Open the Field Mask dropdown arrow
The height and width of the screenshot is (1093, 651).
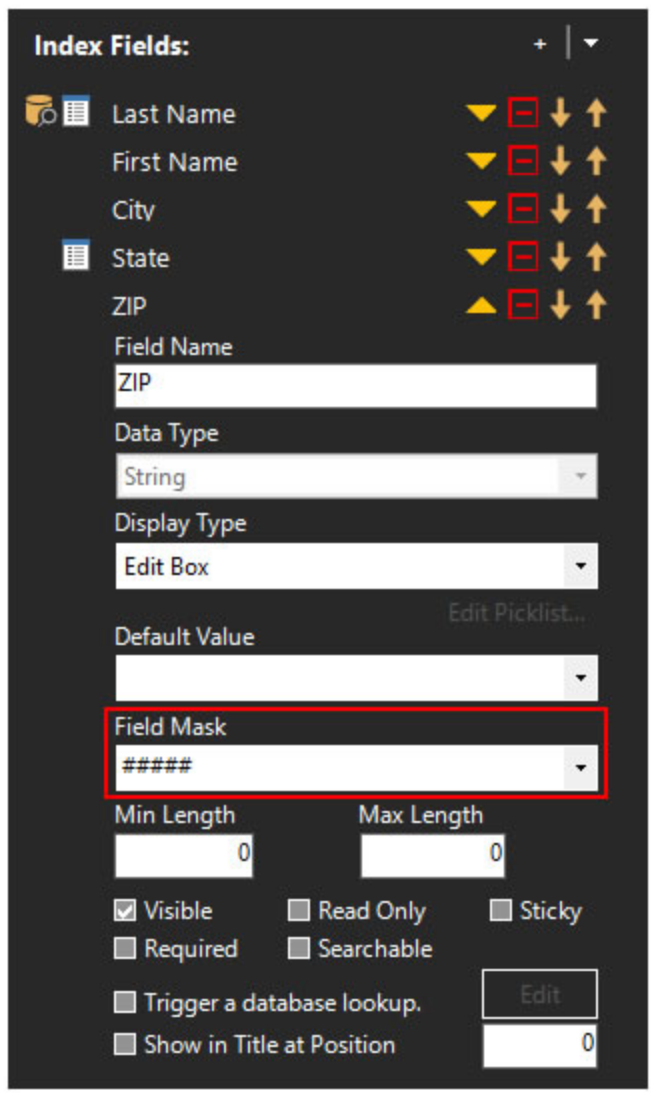[x=581, y=767]
